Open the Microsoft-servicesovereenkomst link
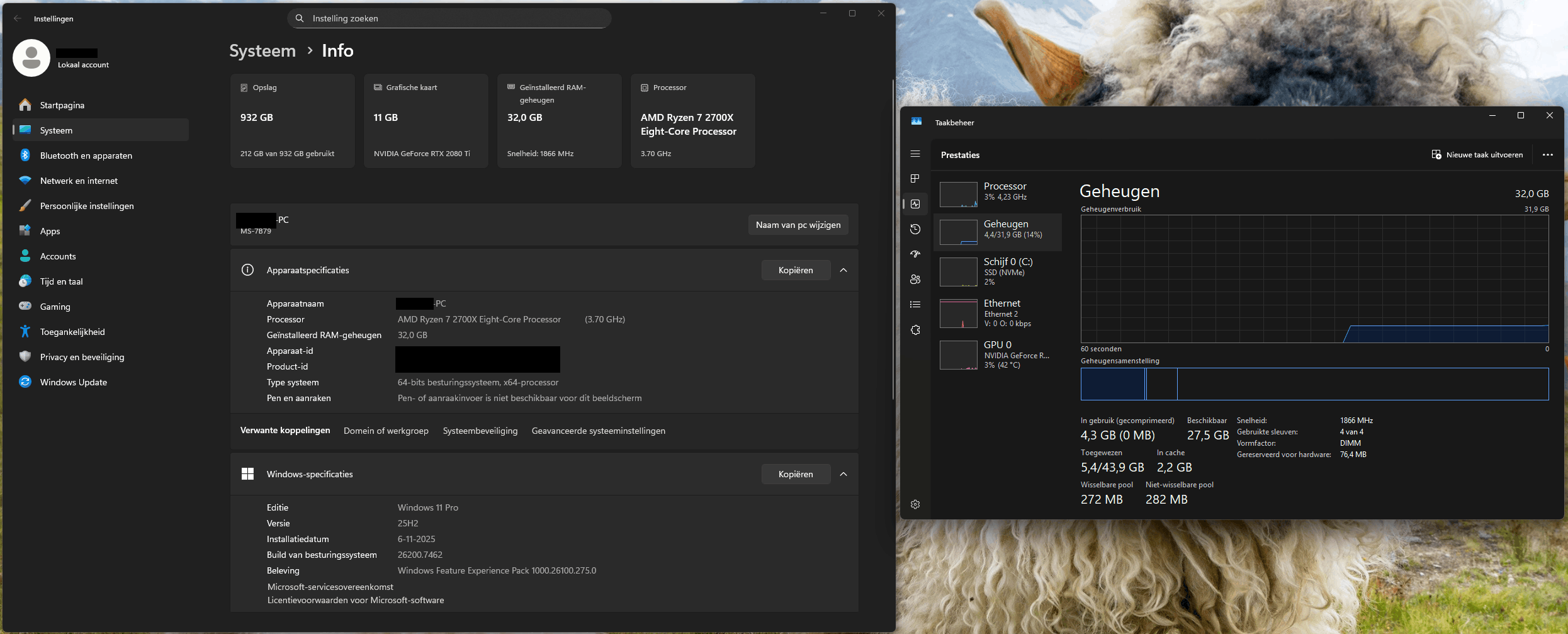Screen dimensions: 1568x634 click(330, 587)
